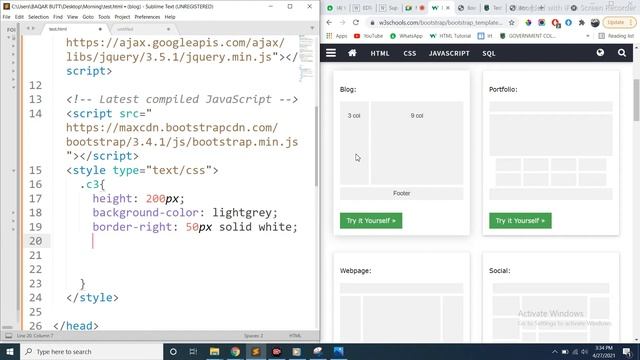Click the Sublime editor vertical scrollbar

click(316, 147)
